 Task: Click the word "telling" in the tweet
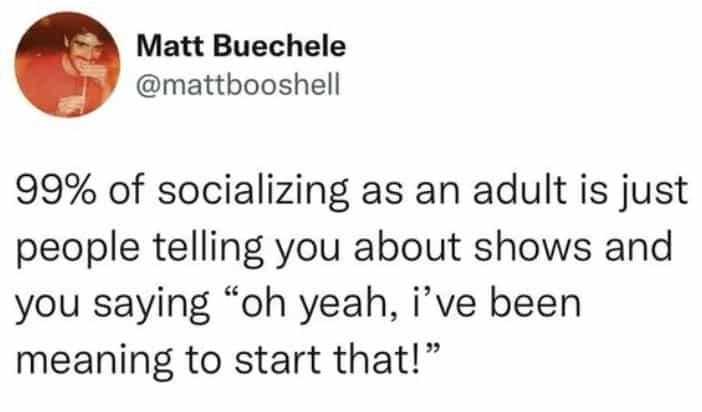[194, 247]
